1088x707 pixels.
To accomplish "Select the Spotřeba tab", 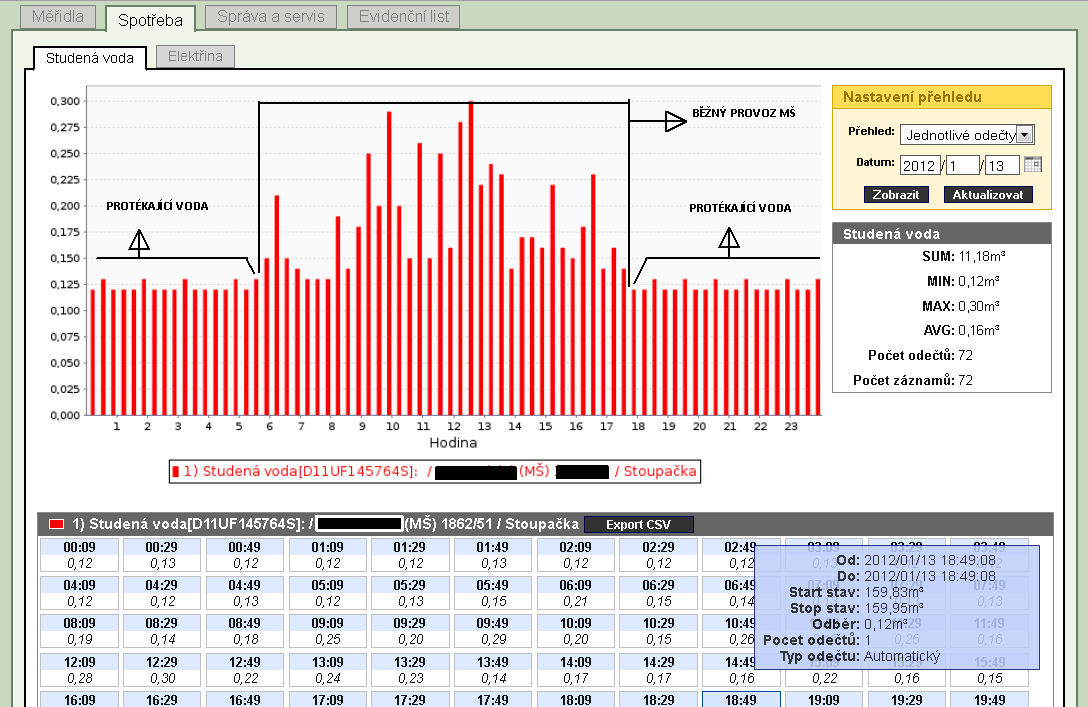I will tap(151, 20).
